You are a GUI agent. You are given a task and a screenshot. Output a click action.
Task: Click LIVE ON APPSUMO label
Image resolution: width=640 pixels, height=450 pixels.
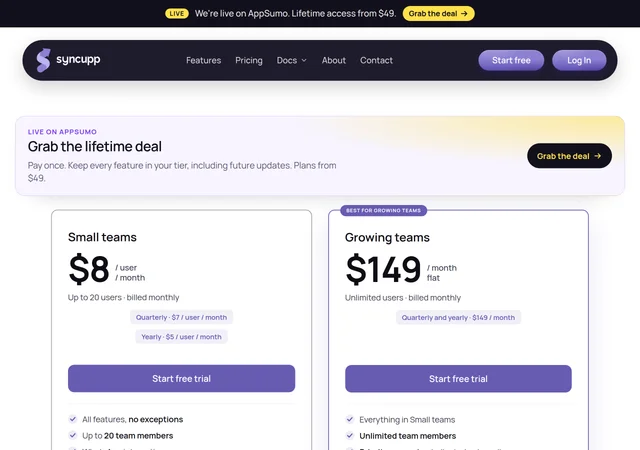coord(62,132)
